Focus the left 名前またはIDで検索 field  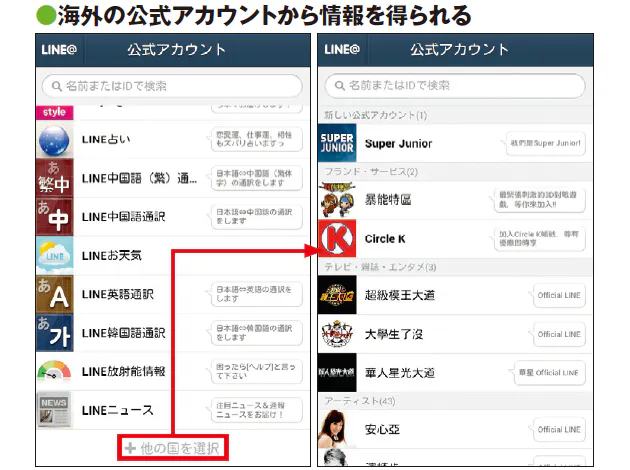(x=172, y=86)
